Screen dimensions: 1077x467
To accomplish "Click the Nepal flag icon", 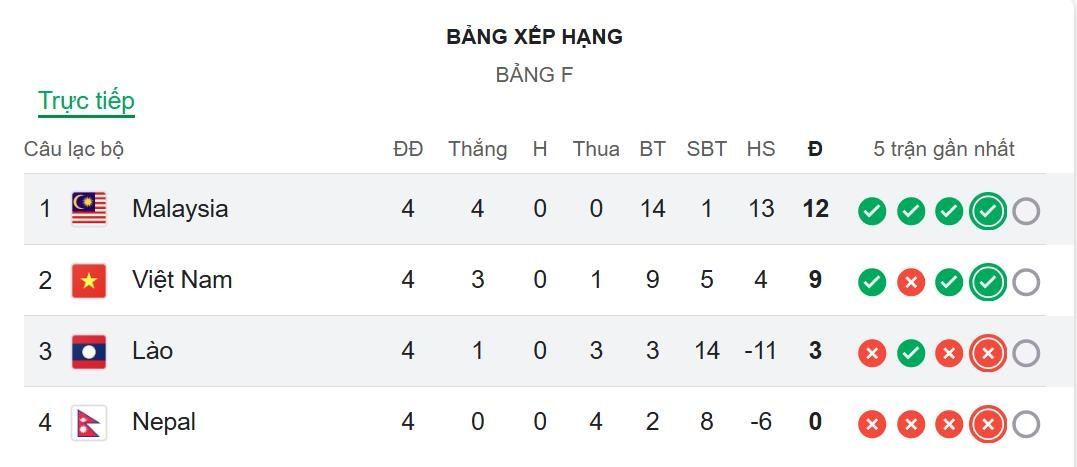I will (89, 423).
